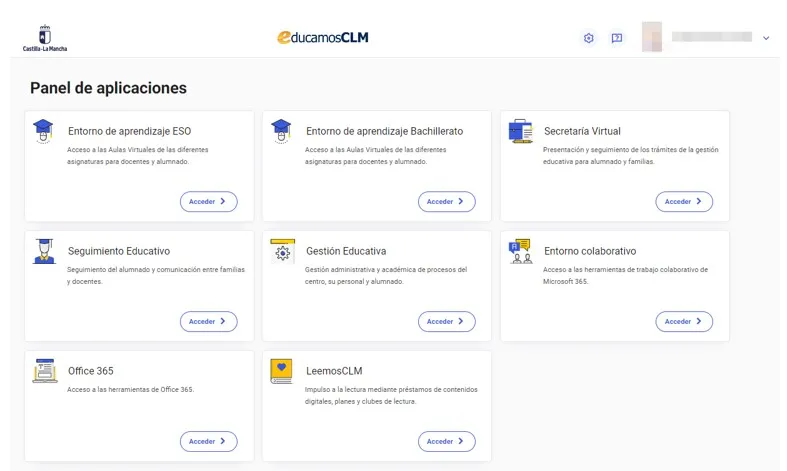The height and width of the screenshot is (471, 787).
Task: Click the blurred user name field
Action: [x=712, y=37]
